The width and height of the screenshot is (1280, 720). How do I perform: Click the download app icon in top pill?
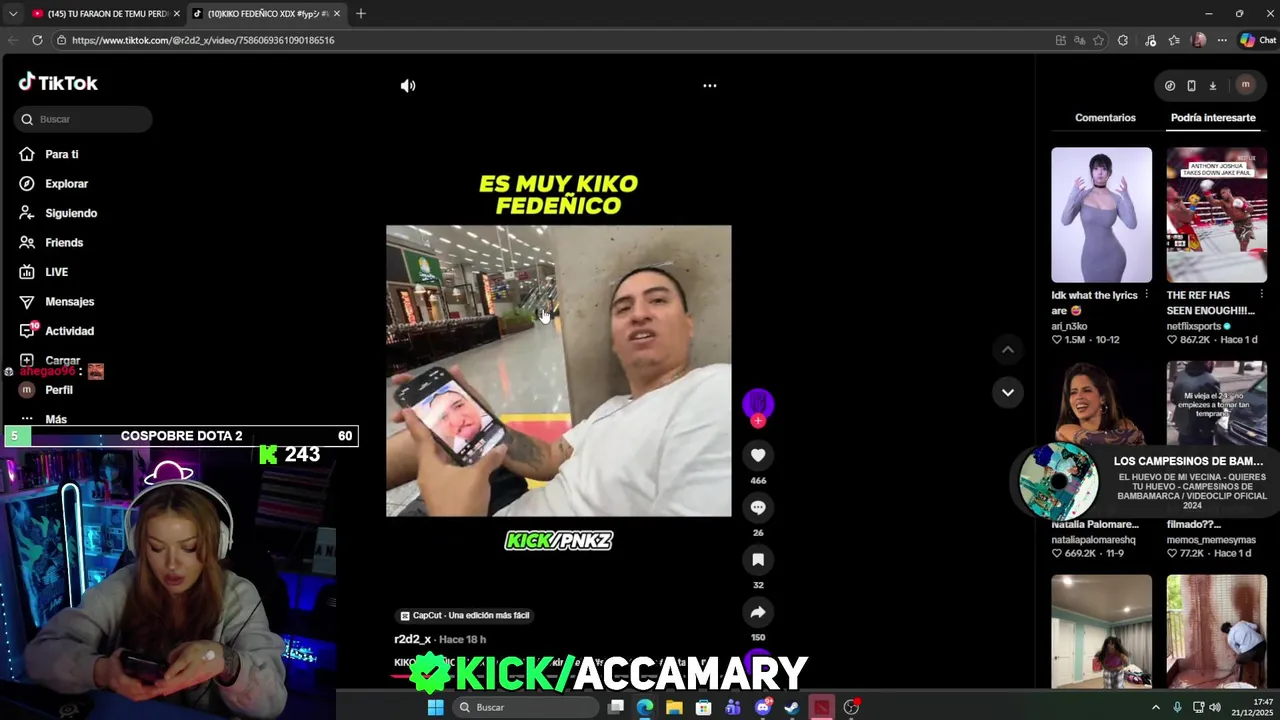point(1212,86)
